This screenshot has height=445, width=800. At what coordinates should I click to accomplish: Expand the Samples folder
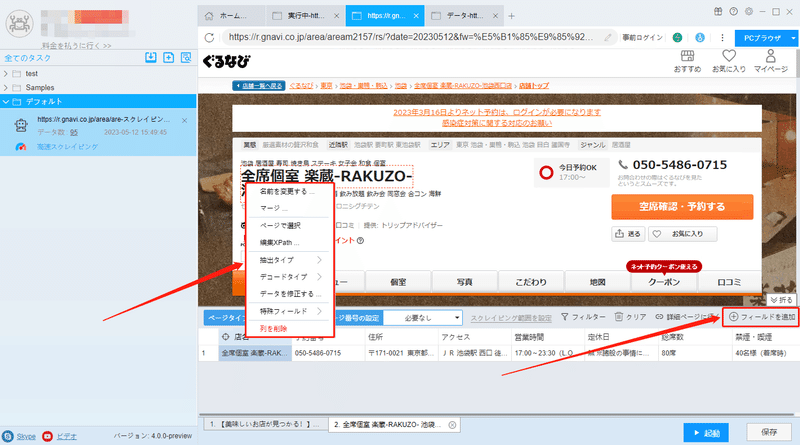pos(6,87)
